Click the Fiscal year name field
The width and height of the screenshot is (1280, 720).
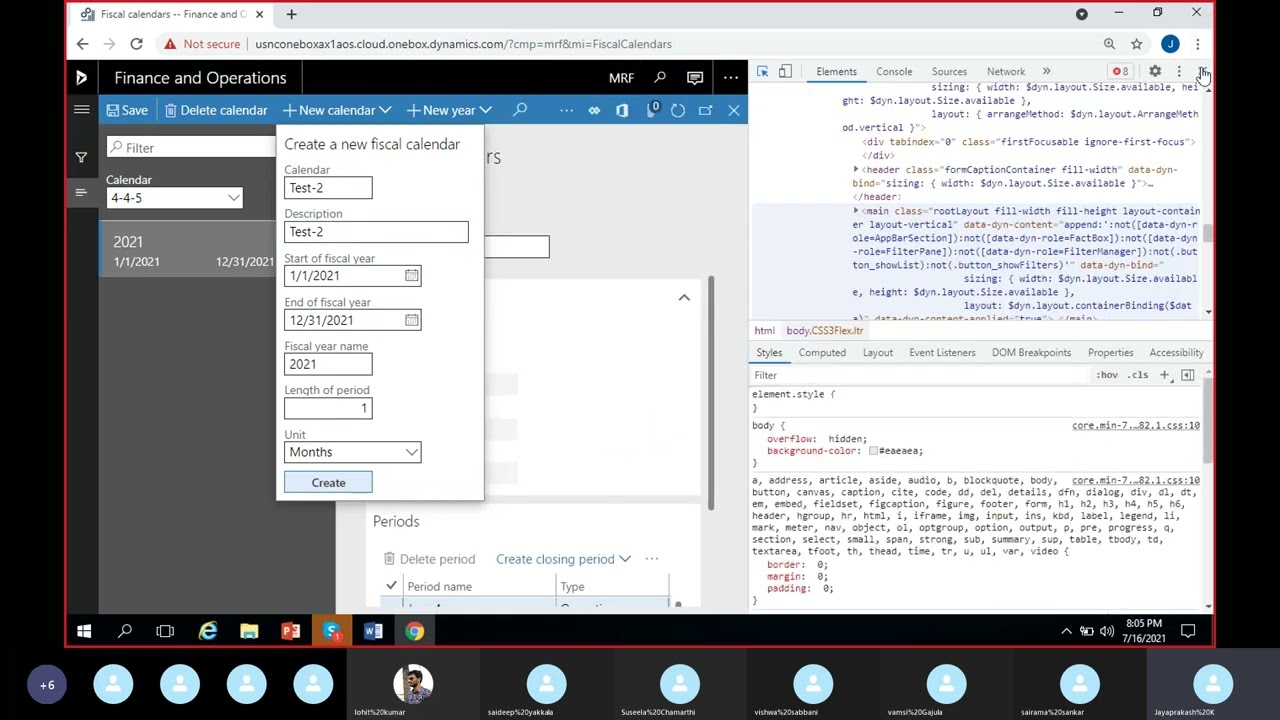(328, 364)
